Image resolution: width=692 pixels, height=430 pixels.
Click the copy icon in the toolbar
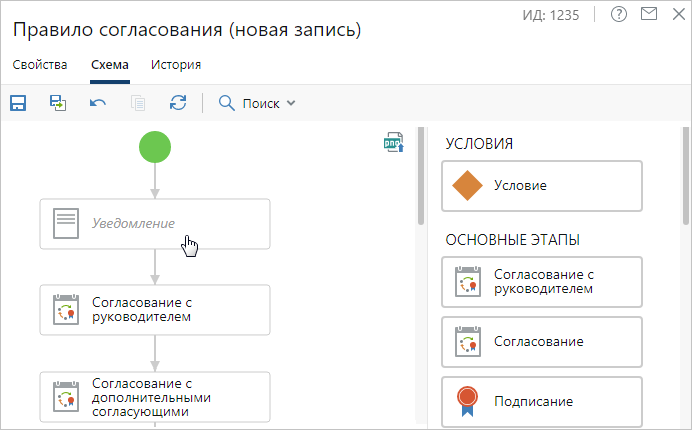click(x=138, y=103)
